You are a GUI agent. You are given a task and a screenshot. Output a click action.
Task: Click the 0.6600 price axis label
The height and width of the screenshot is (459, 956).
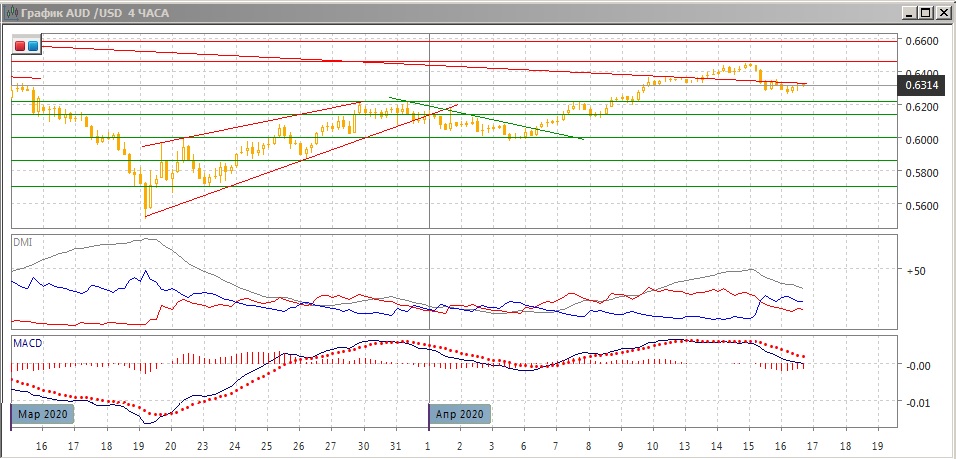pos(922,41)
